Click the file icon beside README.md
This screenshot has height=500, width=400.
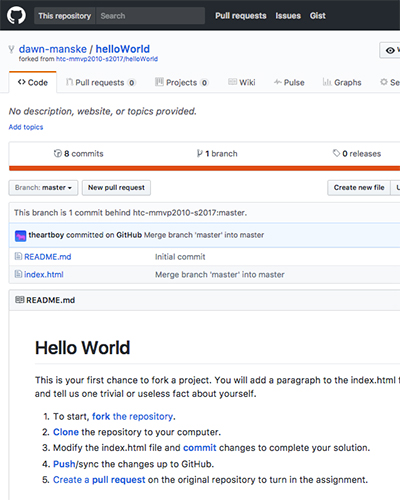pyautogui.click(x=18, y=256)
